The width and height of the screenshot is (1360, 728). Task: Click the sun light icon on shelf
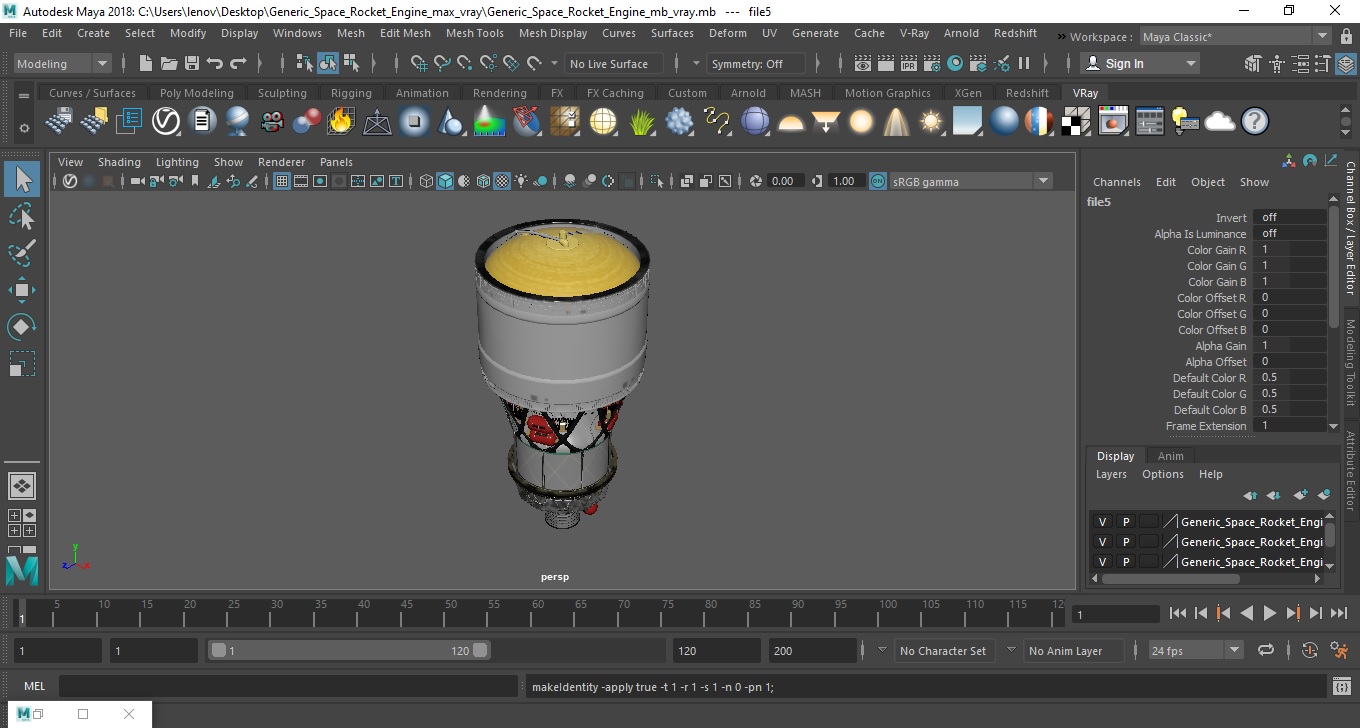[931, 122]
